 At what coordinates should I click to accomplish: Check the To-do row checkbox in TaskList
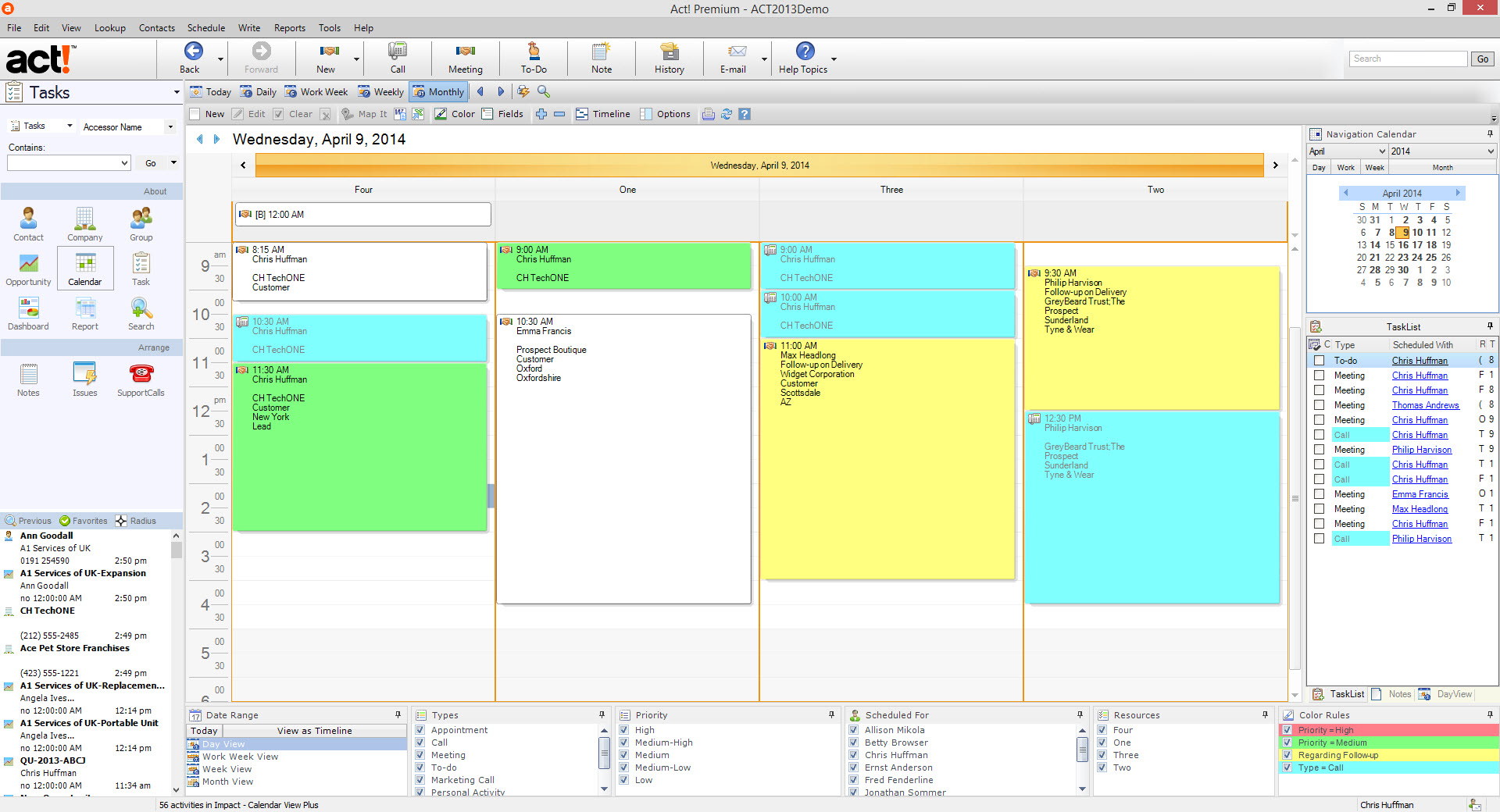[x=1320, y=361]
